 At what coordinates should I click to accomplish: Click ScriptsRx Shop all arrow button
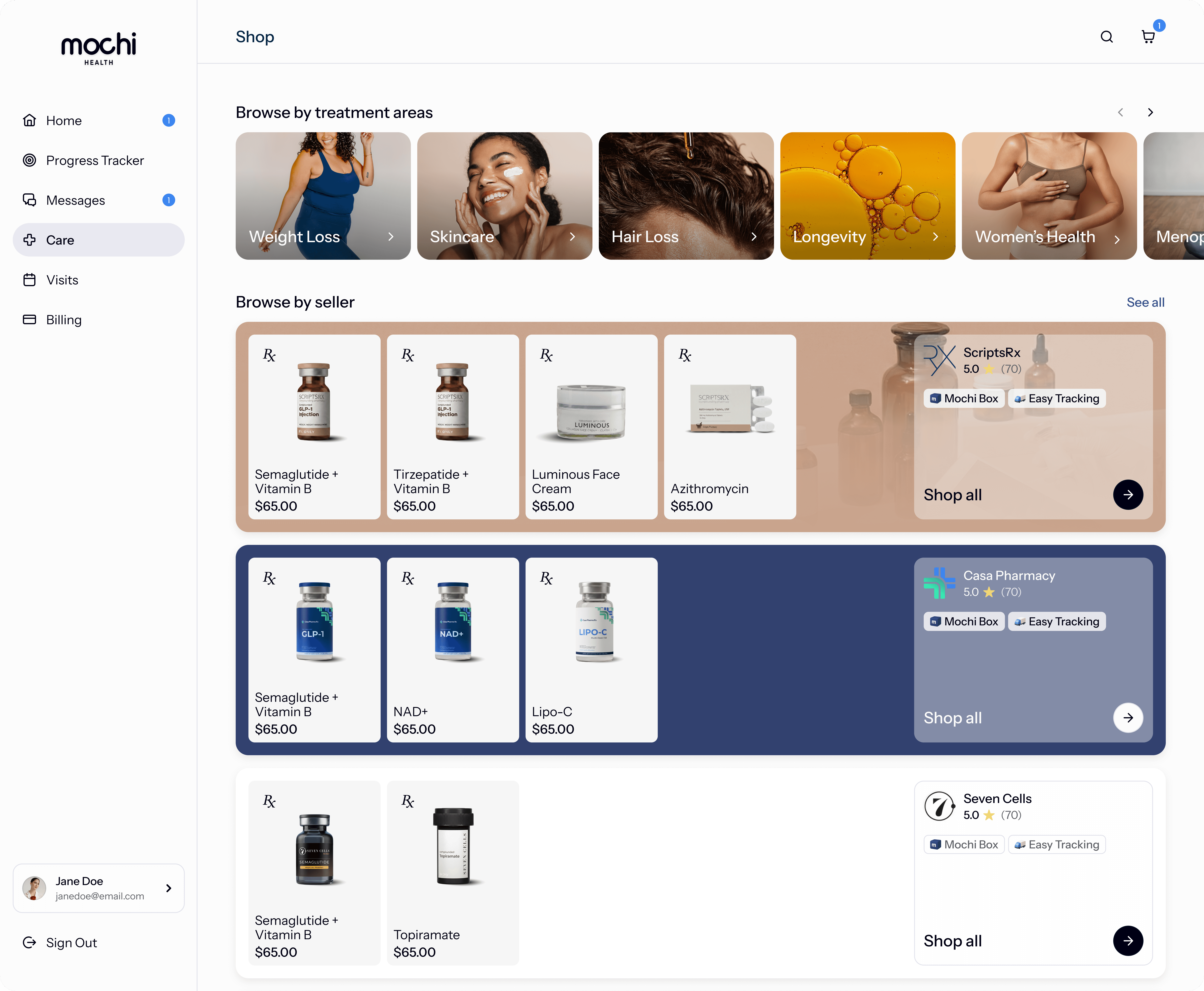[1128, 495]
